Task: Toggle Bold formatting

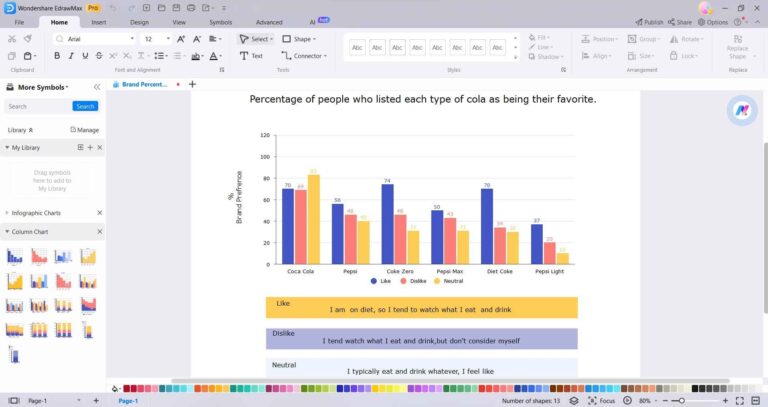Action: click(x=57, y=56)
